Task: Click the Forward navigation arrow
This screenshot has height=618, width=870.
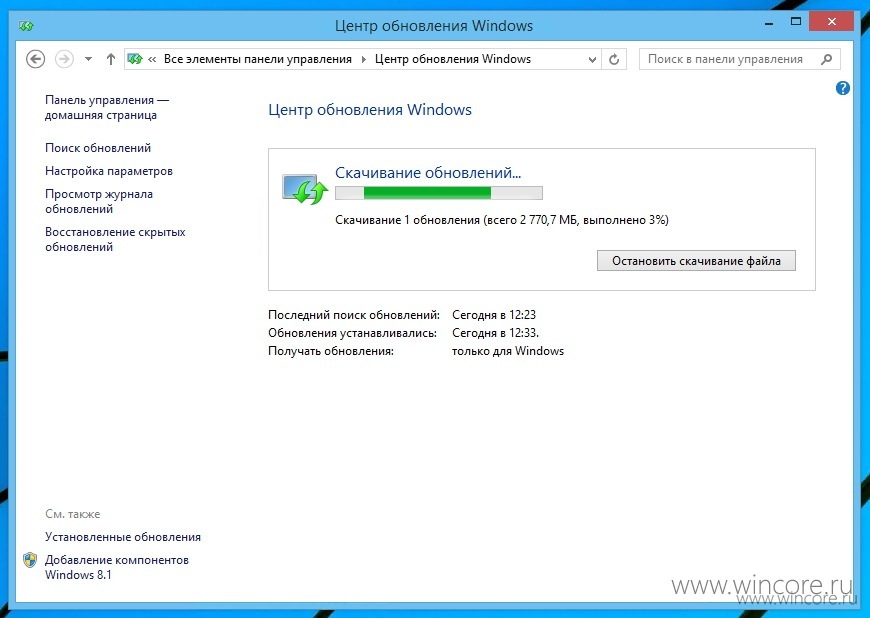Action: (64, 59)
